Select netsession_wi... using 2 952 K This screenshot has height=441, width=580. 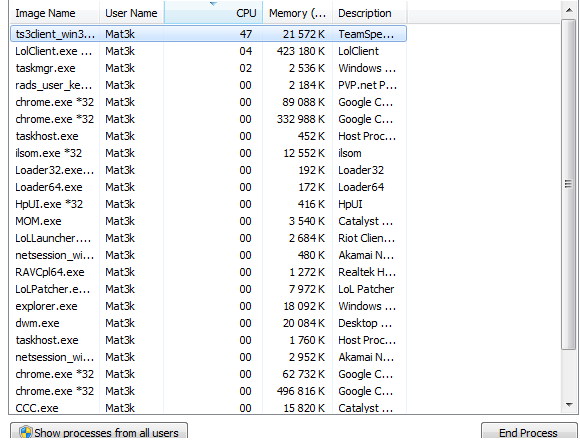tap(209, 357)
